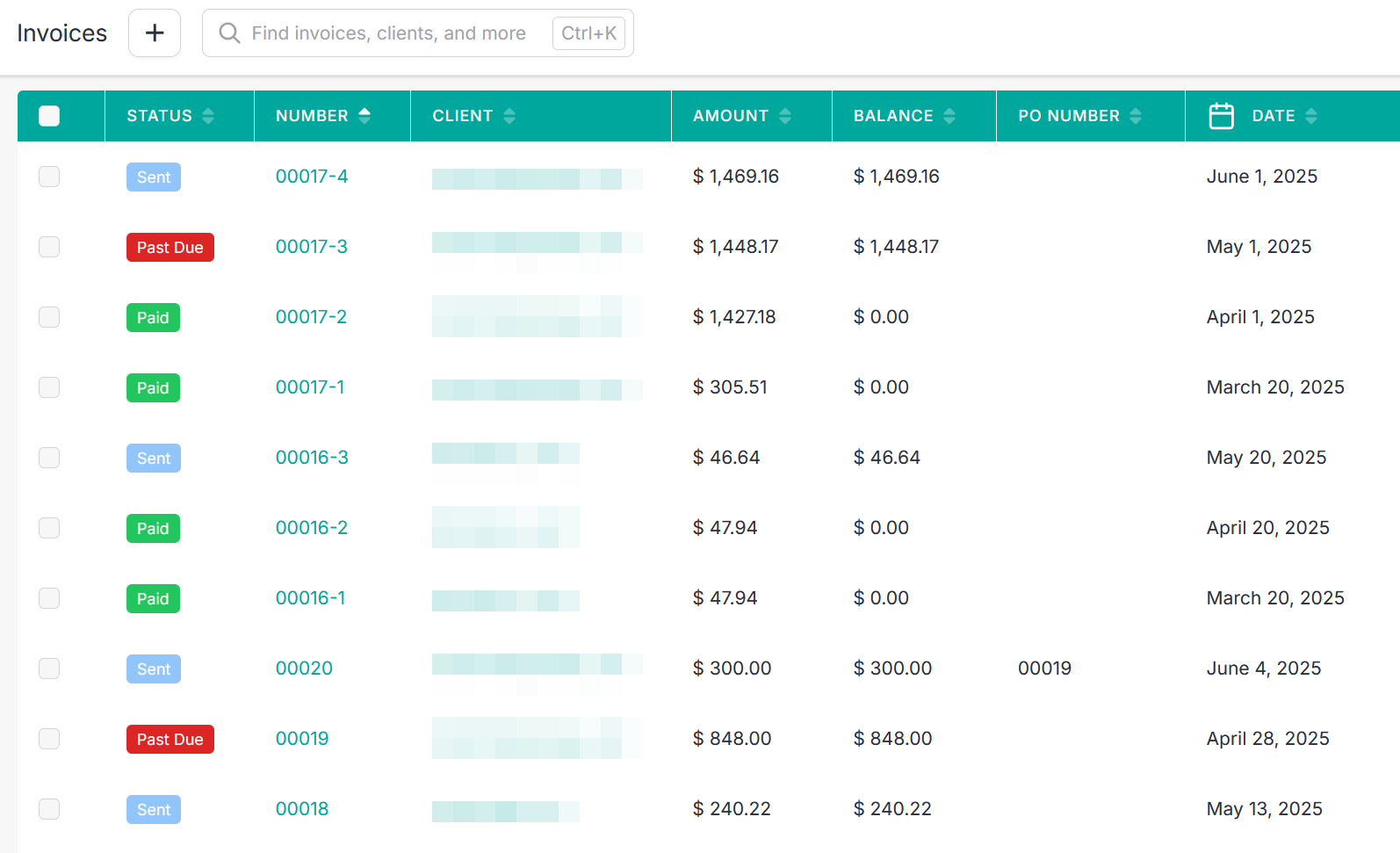Click the search magnifier icon
The height and width of the screenshot is (853, 1400).
point(229,33)
